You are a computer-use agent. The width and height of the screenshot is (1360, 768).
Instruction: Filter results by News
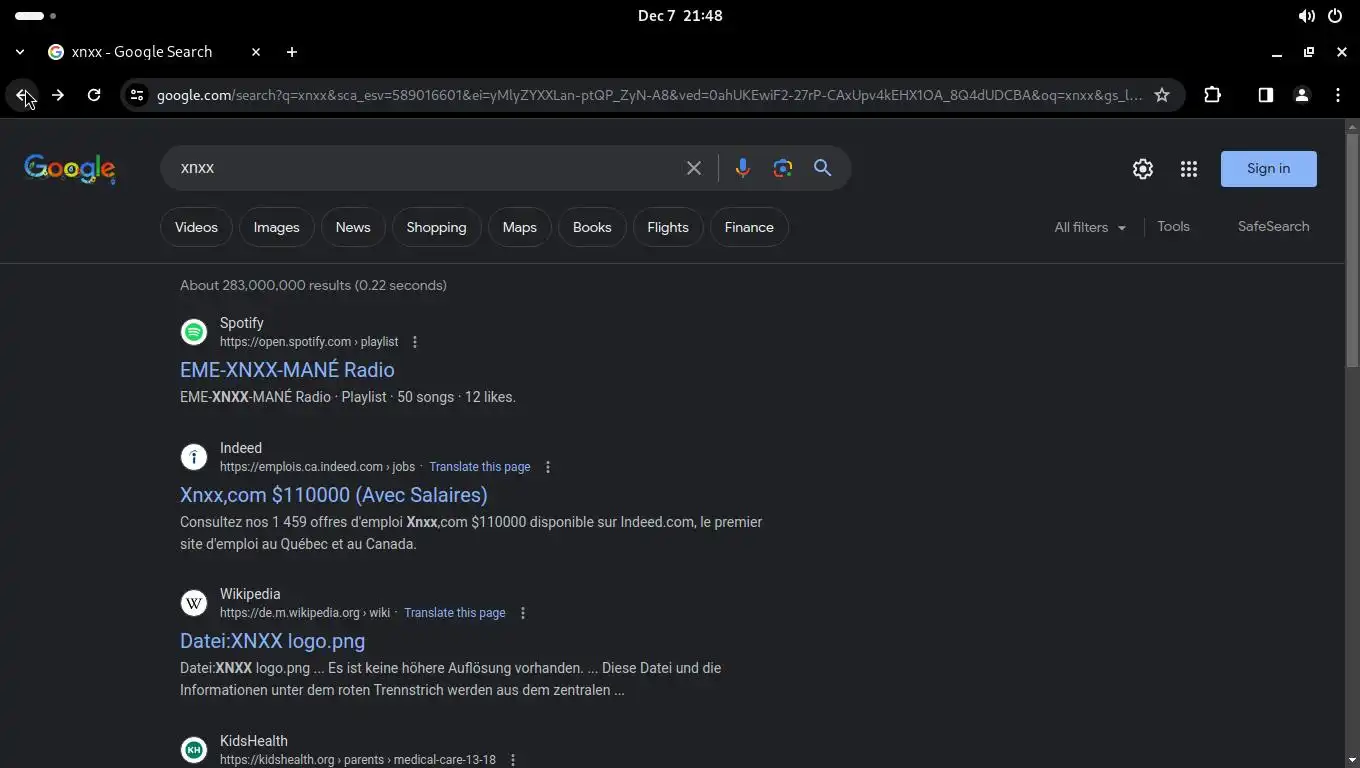tap(353, 227)
